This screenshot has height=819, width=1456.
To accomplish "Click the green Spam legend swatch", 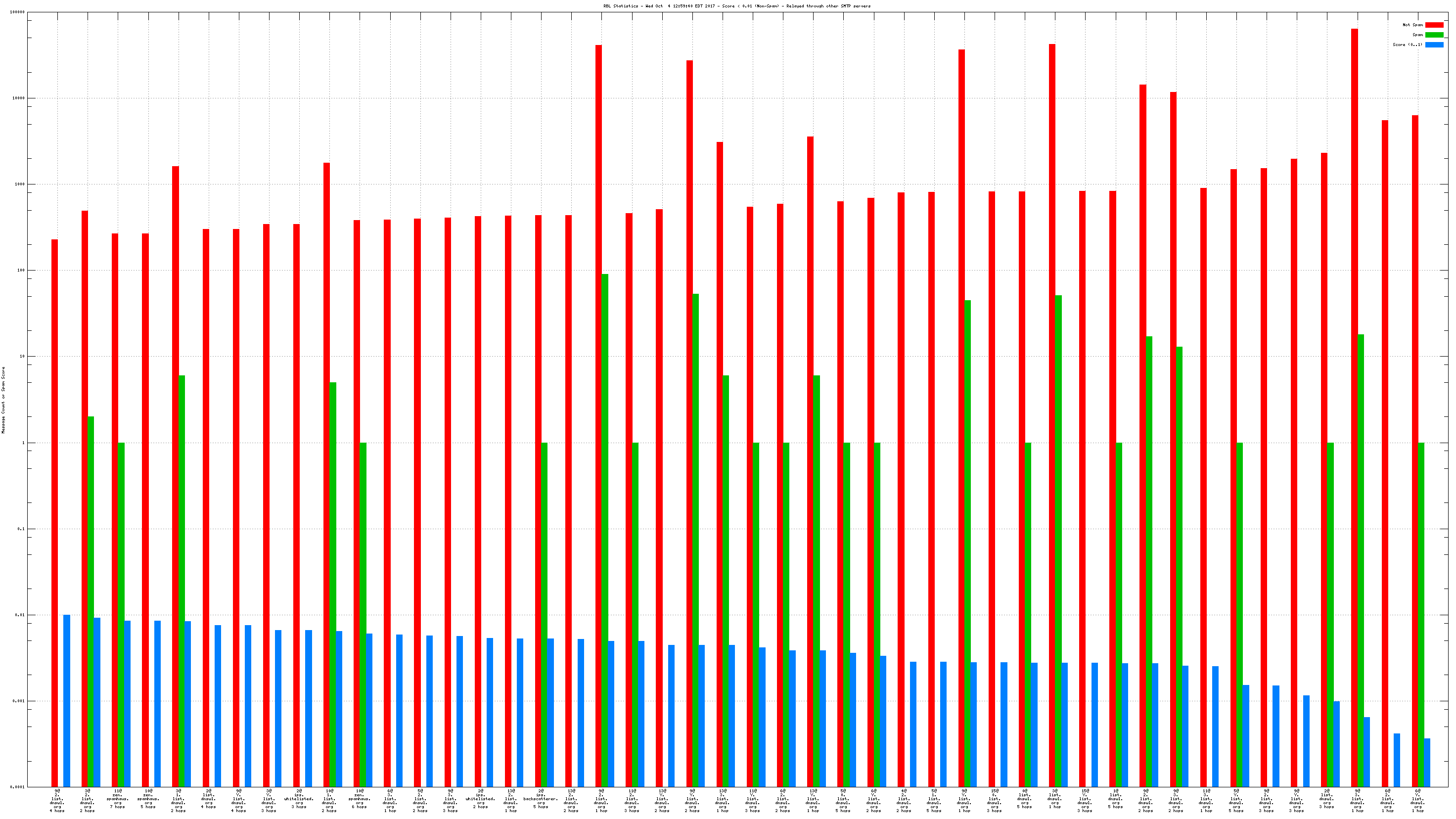I will [1434, 35].
